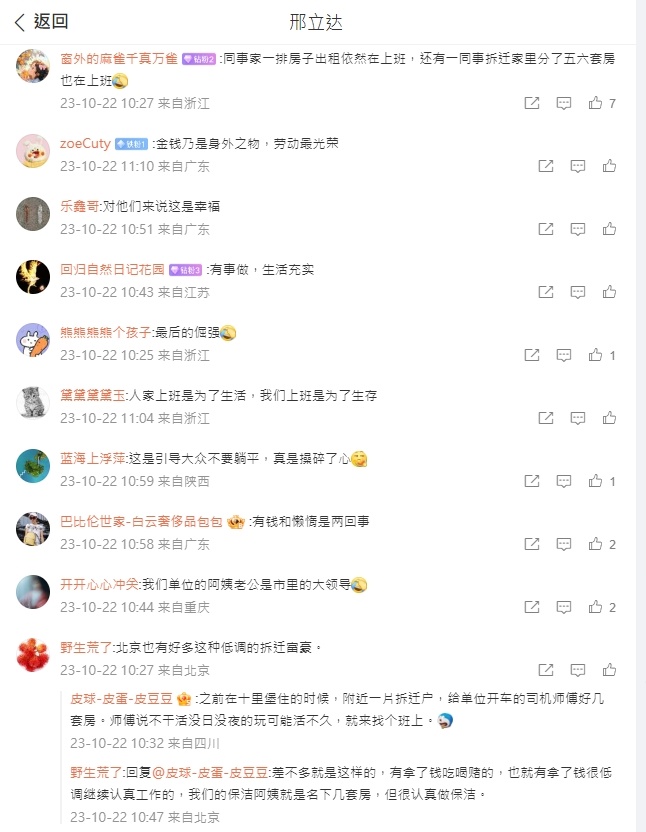Thumbs-up 蓝海上浮萍's comment

pyautogui.click(x=596, y=481)
